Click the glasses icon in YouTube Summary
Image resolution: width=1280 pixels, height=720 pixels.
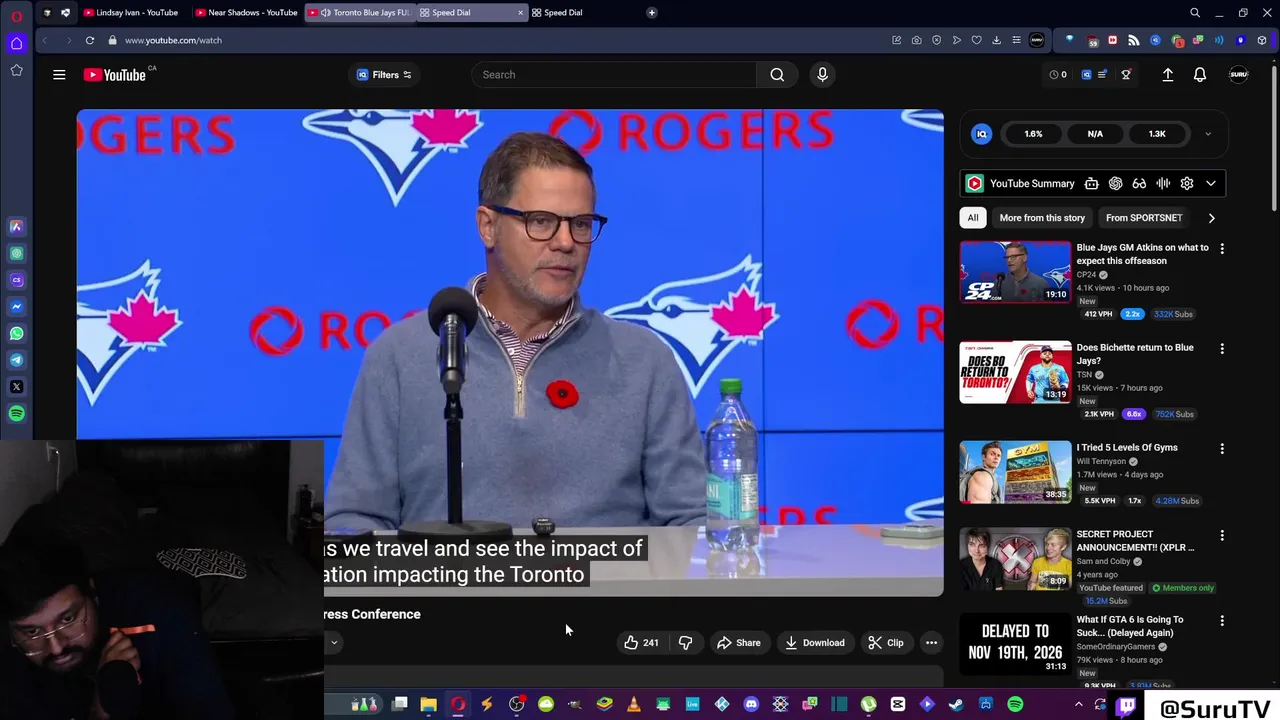point(1139,184)
